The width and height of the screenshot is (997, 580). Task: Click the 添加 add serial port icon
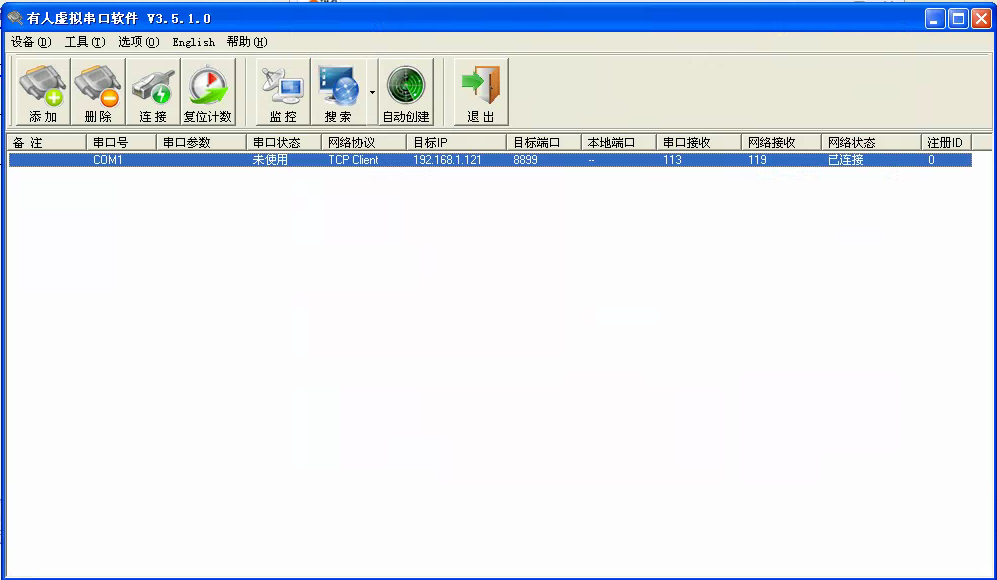(43, 92)
